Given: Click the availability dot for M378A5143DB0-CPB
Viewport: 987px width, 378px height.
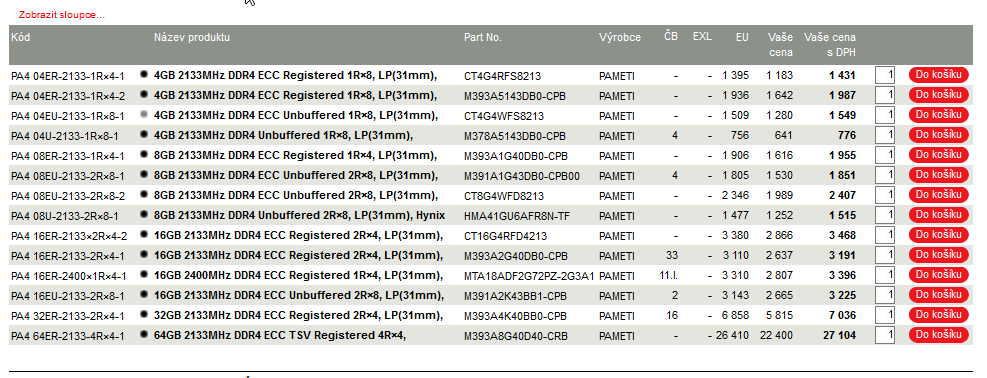Looking at the screenshot, I should [x=144, y=135].
